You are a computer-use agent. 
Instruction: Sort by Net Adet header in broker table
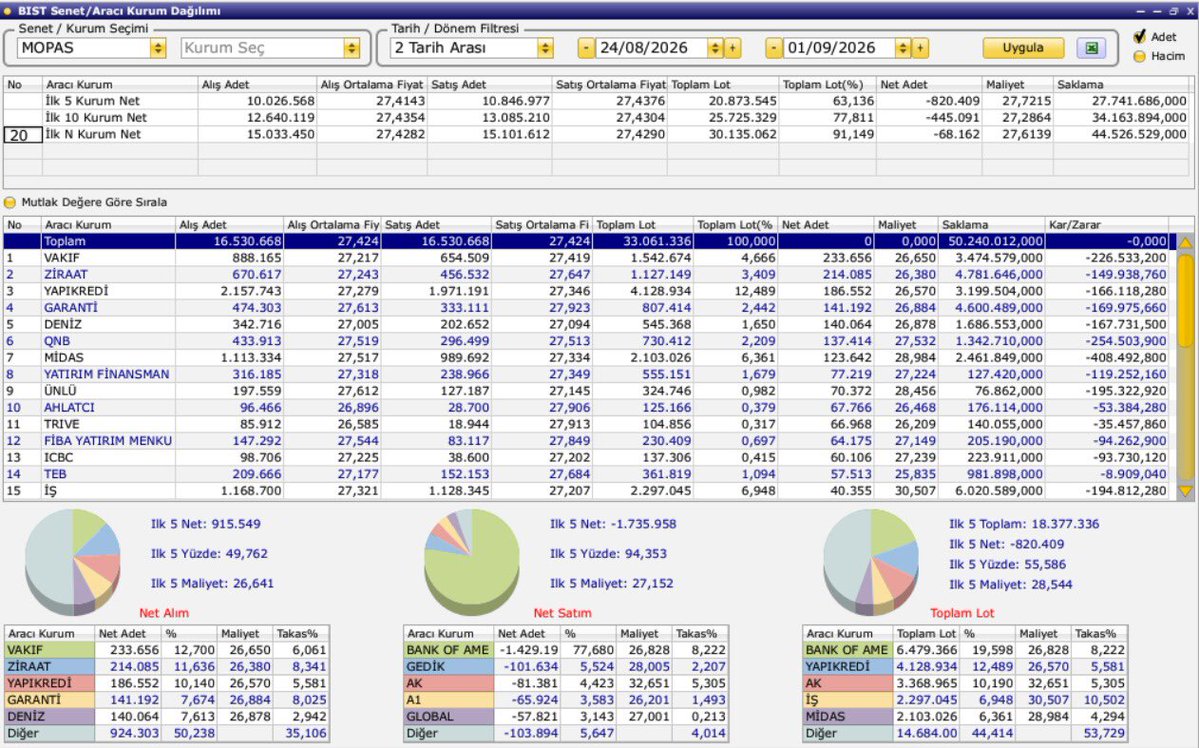point(827,225)
